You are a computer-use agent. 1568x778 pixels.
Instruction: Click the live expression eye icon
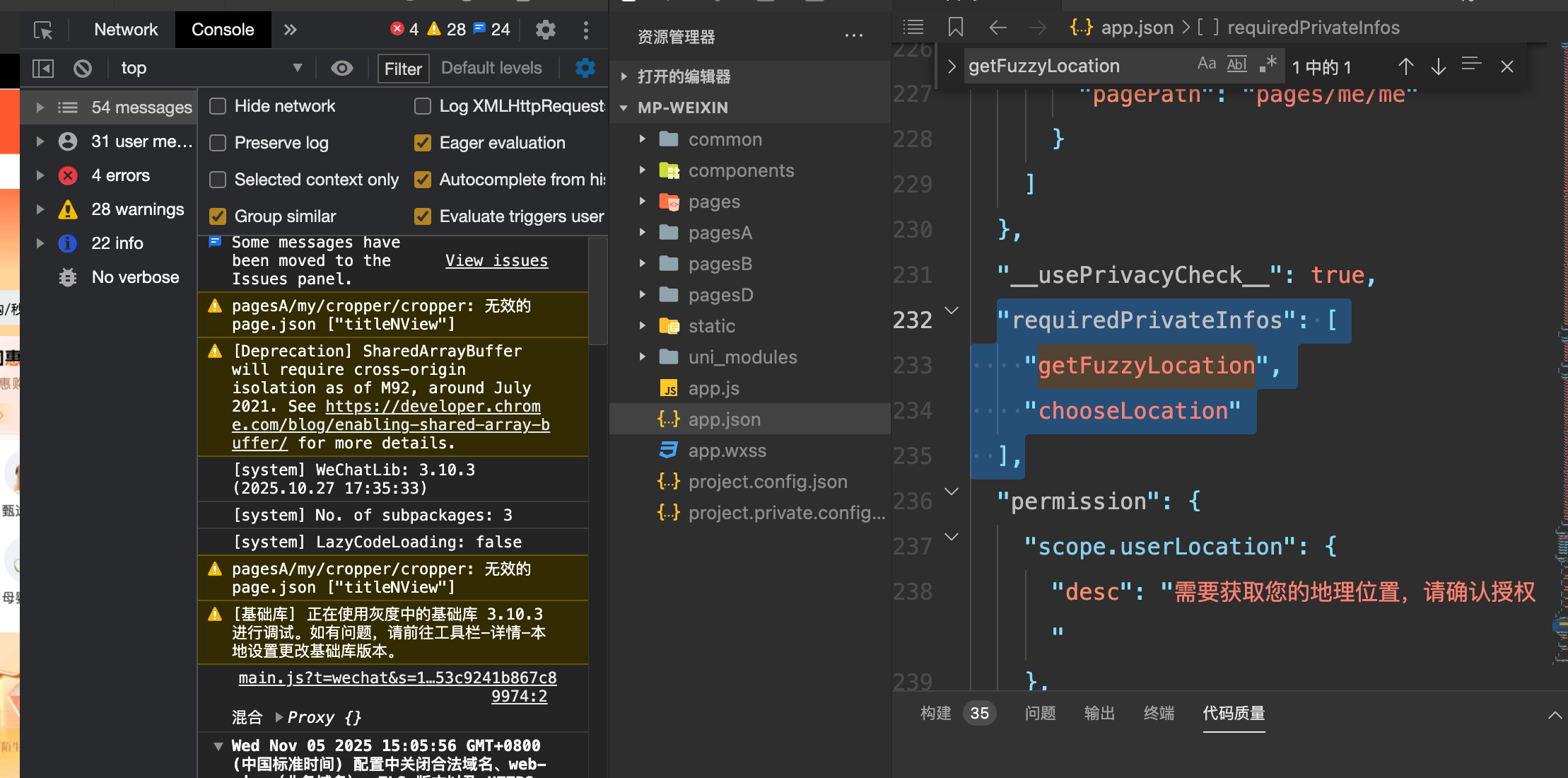tap(342, 69)
